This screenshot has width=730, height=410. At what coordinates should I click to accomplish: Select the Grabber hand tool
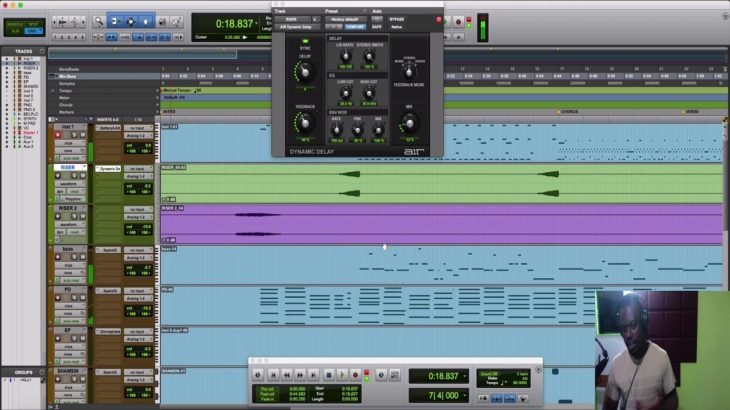tap(146, 21)
